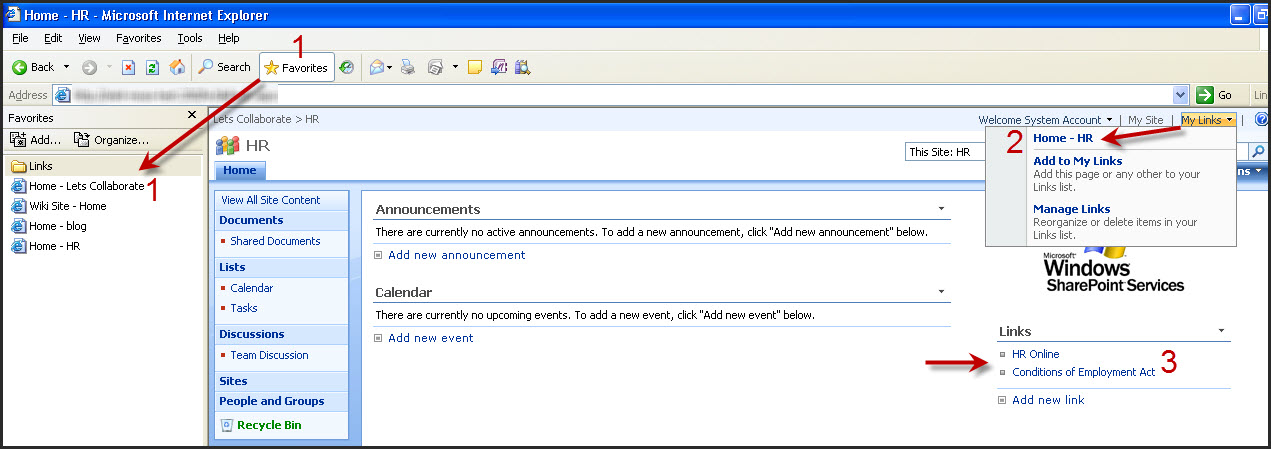This screenshot has width=1271, height=449.
Task: Open the Tools menu
Action: [190, 38]
